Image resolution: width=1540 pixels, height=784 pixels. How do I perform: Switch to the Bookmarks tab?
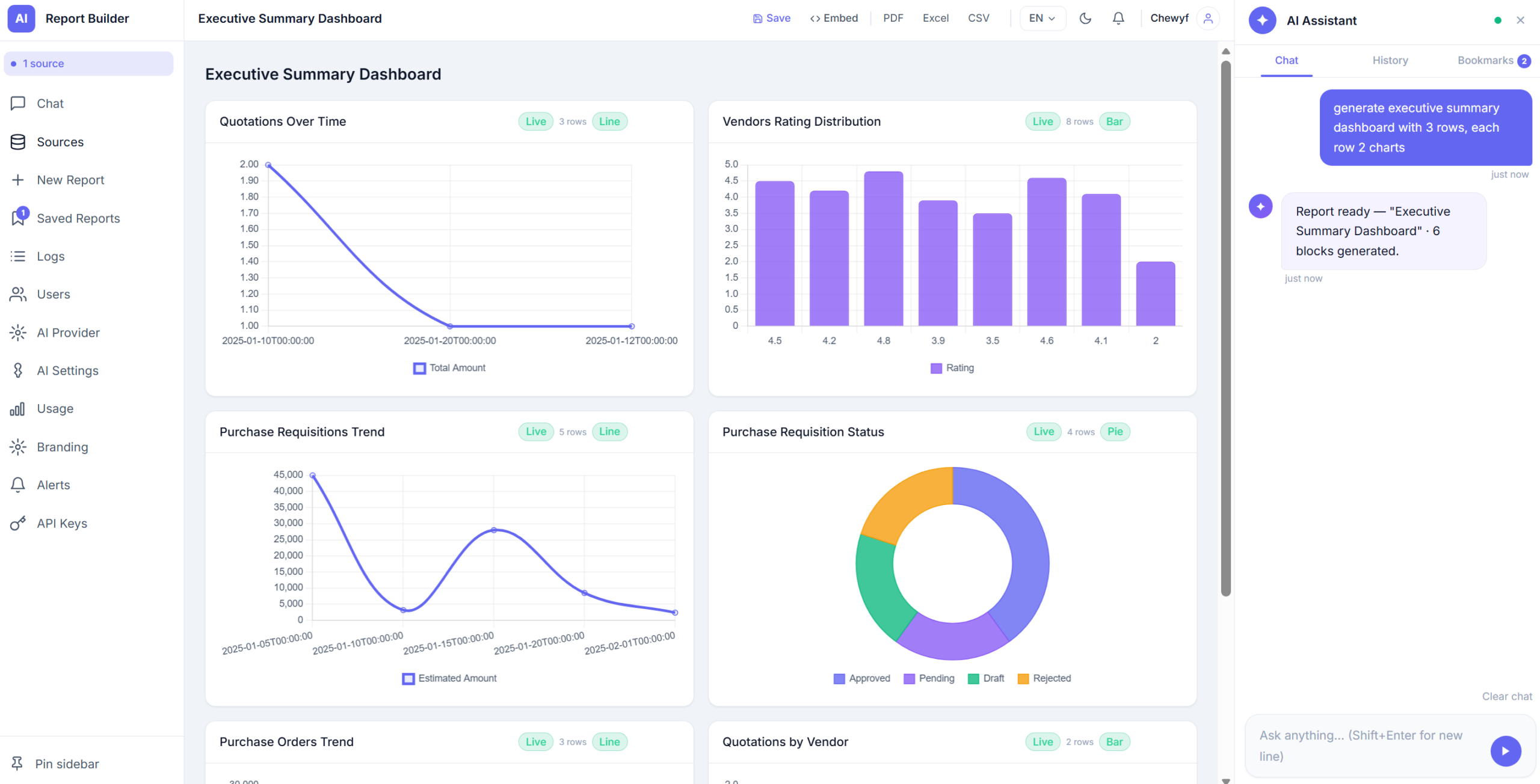pyautogui.click(x=1494, y=61)
